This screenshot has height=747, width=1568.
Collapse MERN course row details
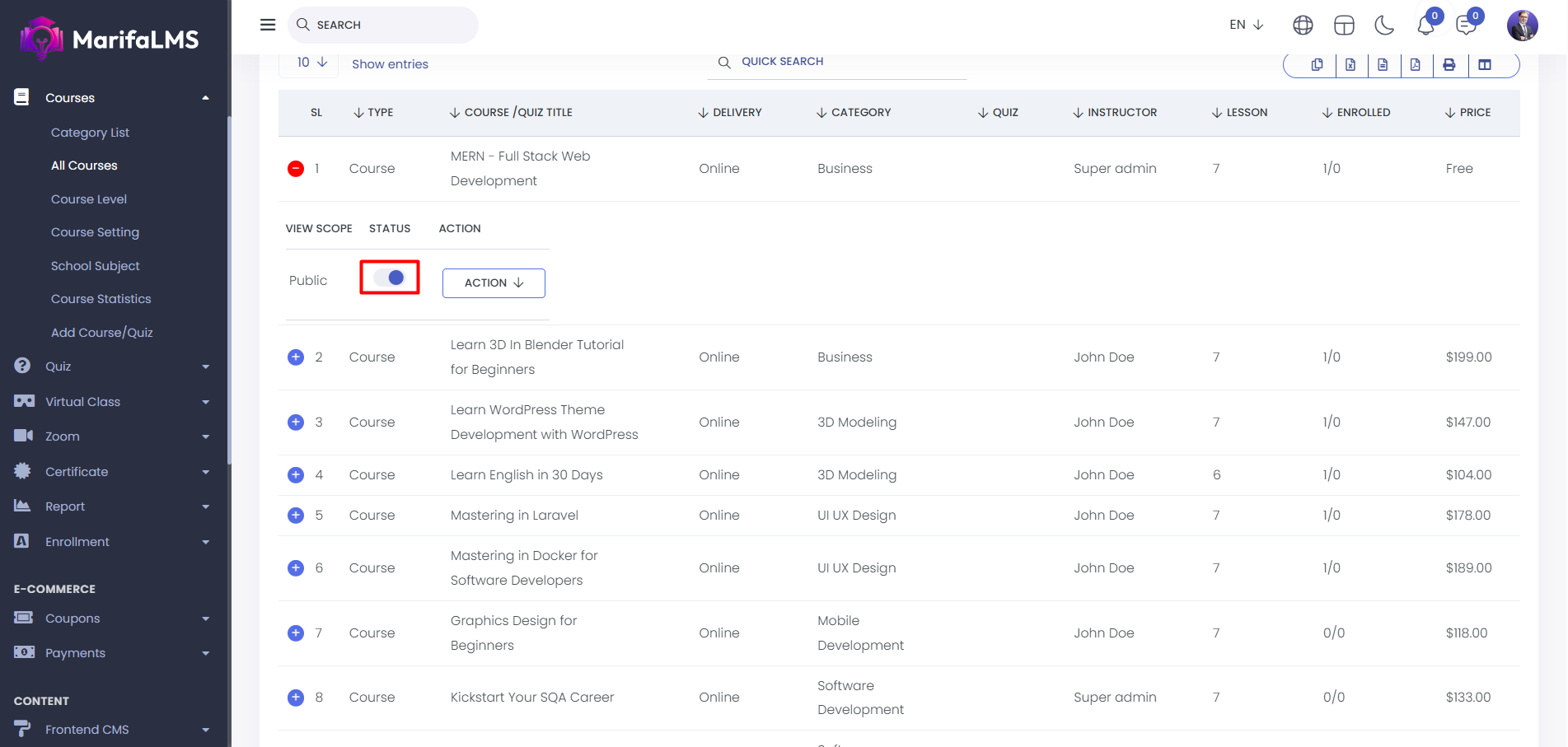[x=296, y=169]
